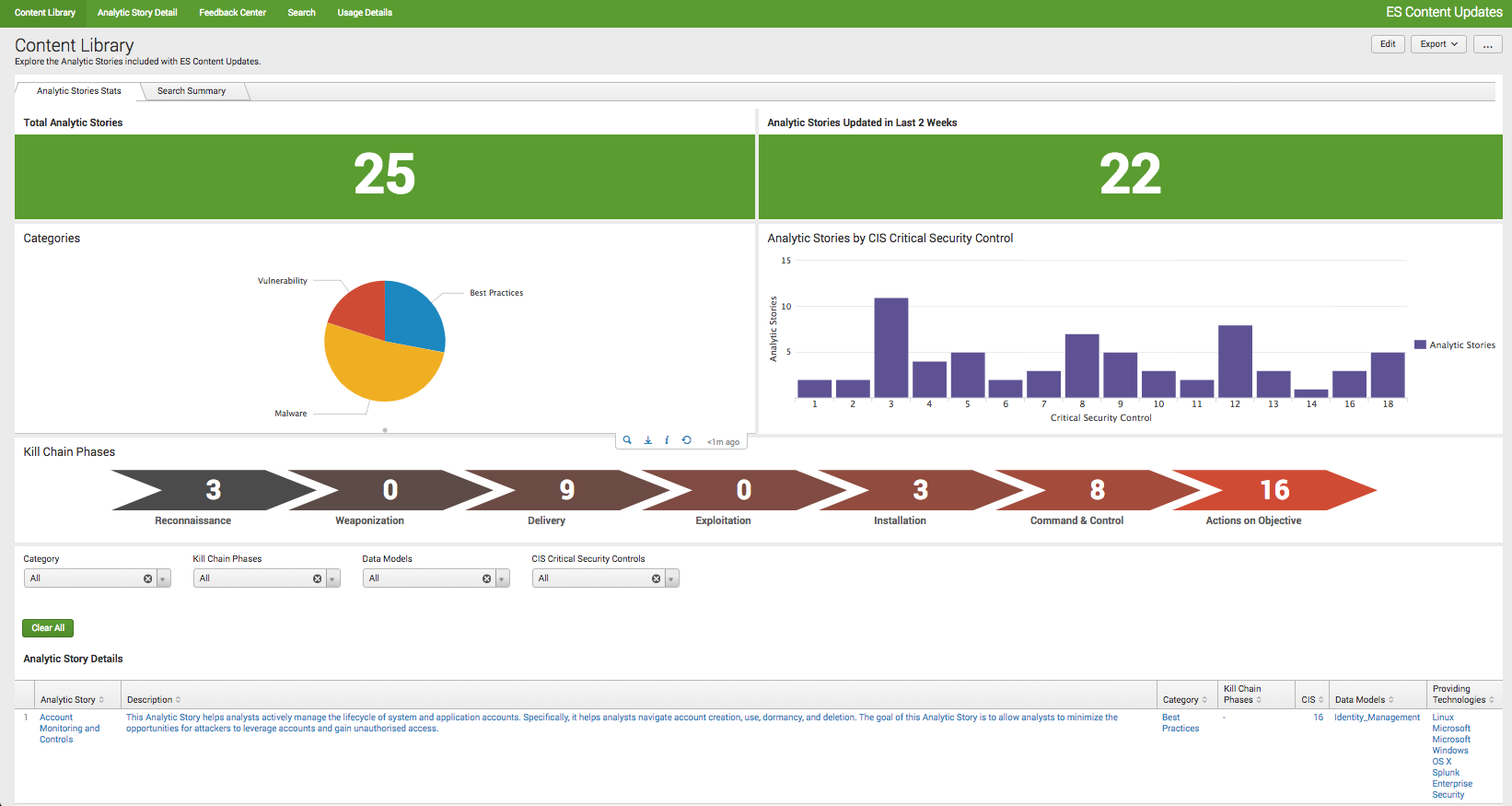Refresh the Categories panel with reload icon
Image resolution: width=1512 pixels, height=806 pixels.
coord(686,440)
